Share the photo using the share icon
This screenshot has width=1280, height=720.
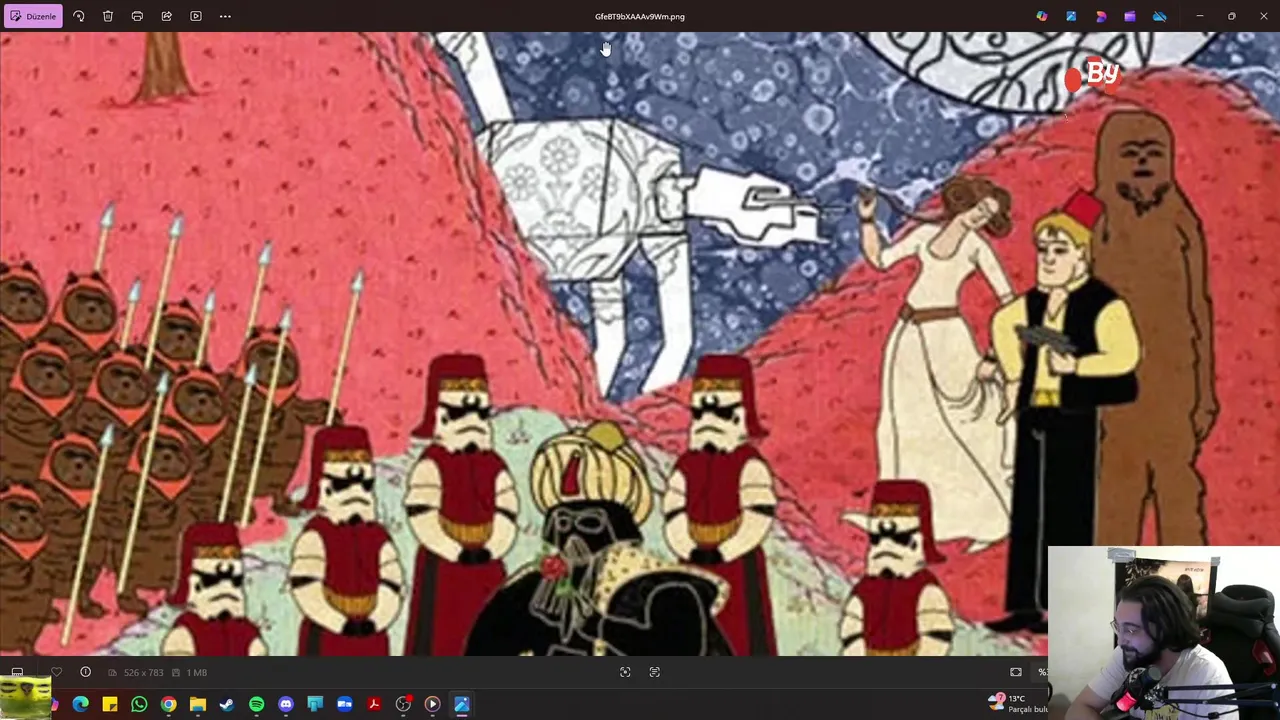pos(167,16)
